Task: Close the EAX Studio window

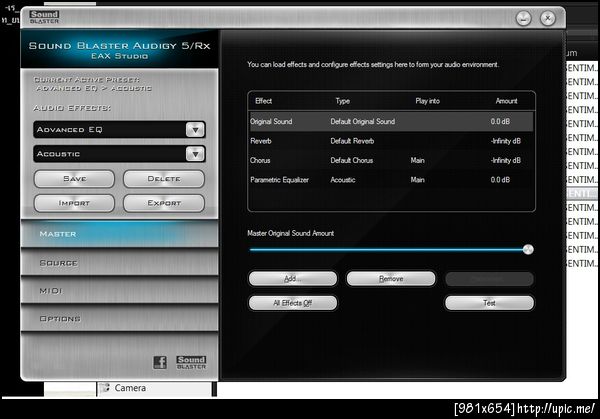Action: [x=548, y=18]
